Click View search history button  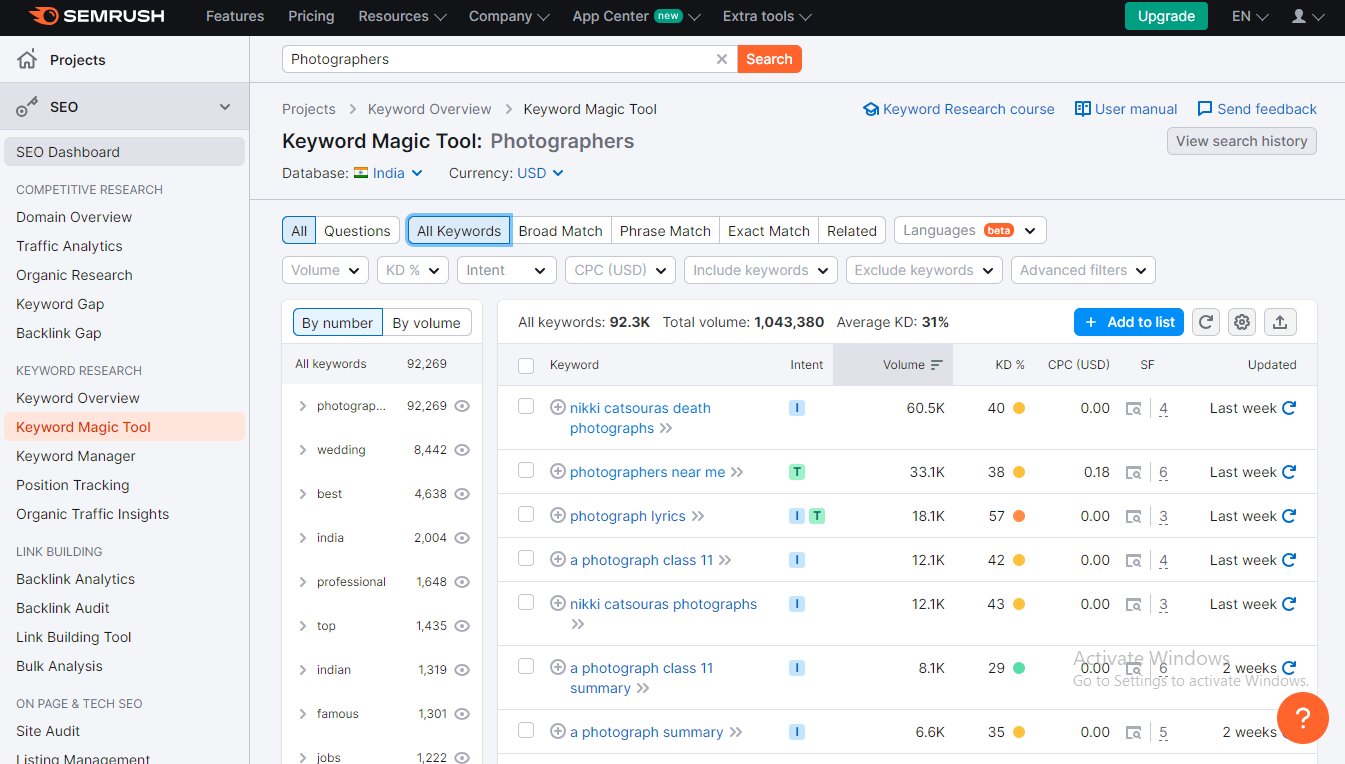tap(1241, 141)
